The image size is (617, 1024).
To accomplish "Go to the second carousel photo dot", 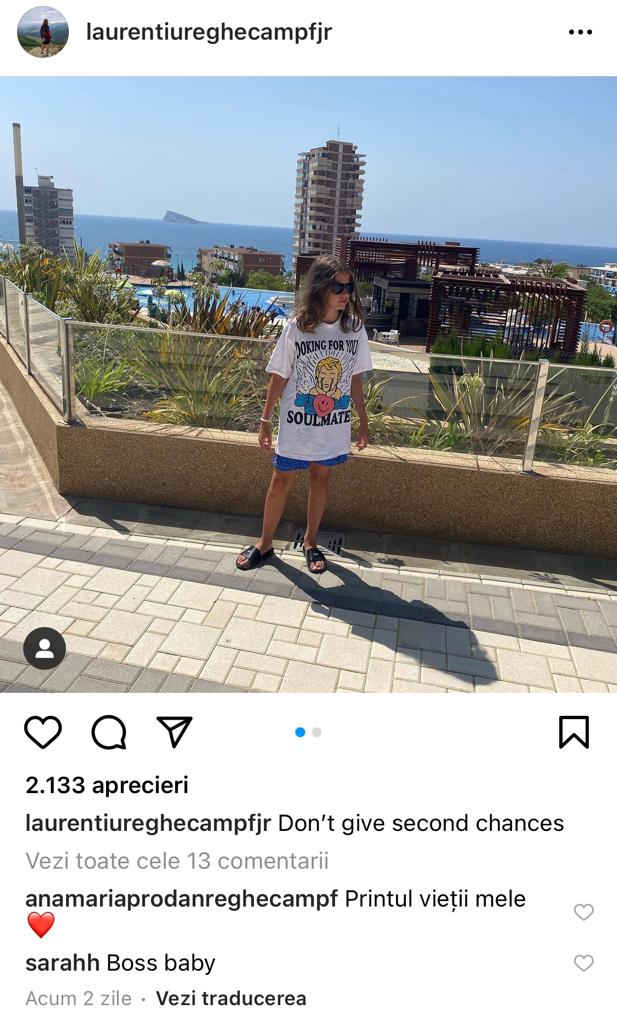I will tap(317, 732).
